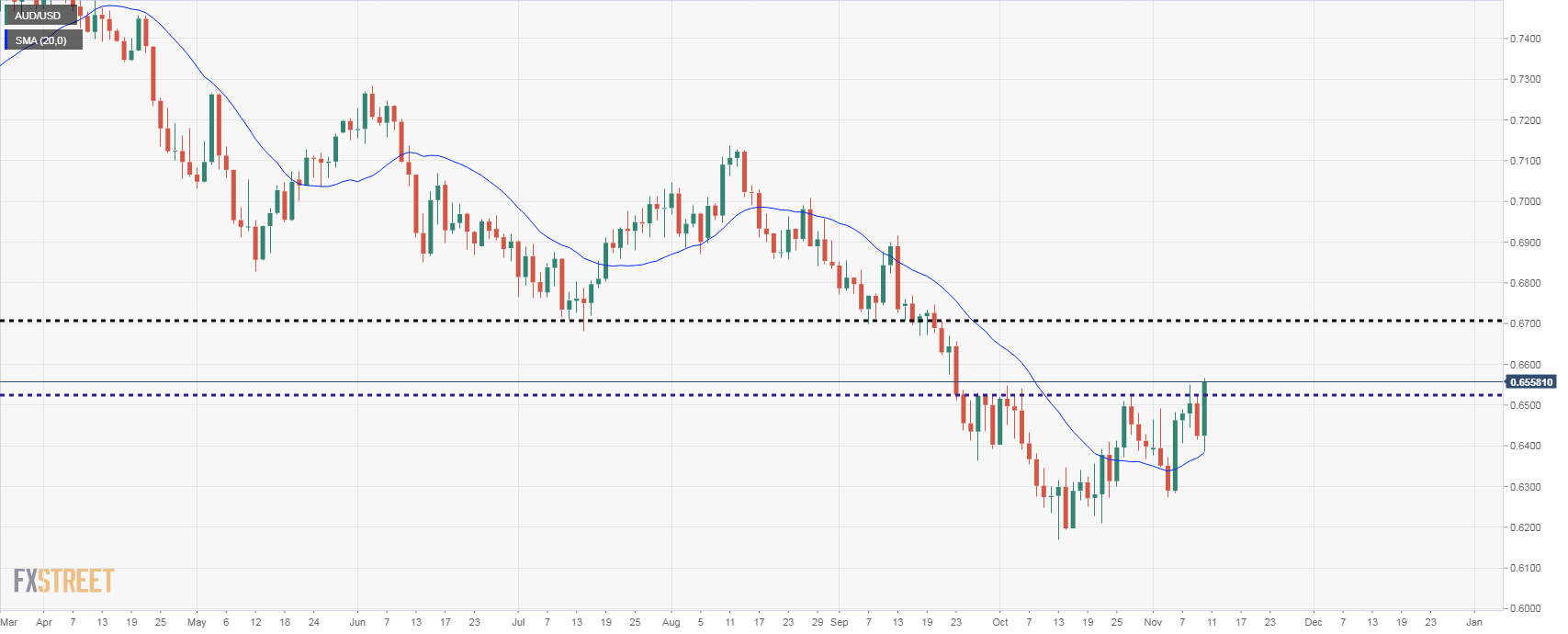This screenshot has width=1568, height=634.
Task: Click the Sep label on time axis
Action: coord(839,622)
